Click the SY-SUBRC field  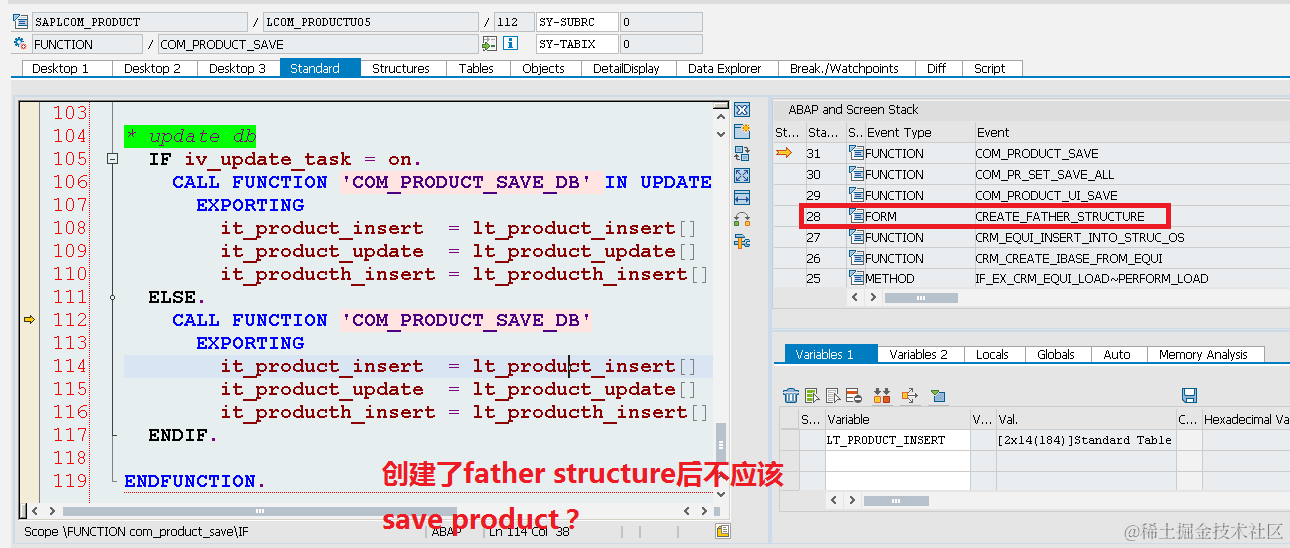click(x=576, y=22)
